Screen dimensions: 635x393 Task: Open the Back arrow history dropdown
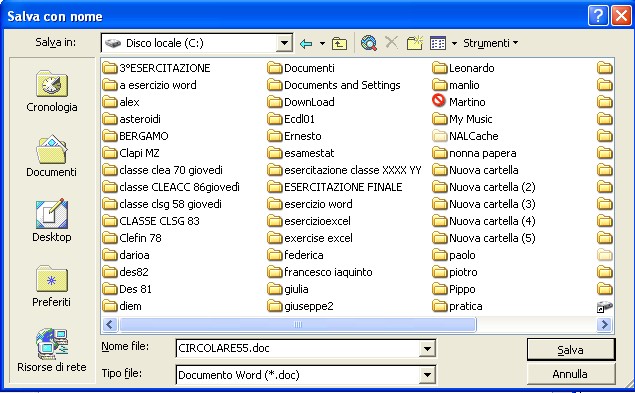pos(322,43)
